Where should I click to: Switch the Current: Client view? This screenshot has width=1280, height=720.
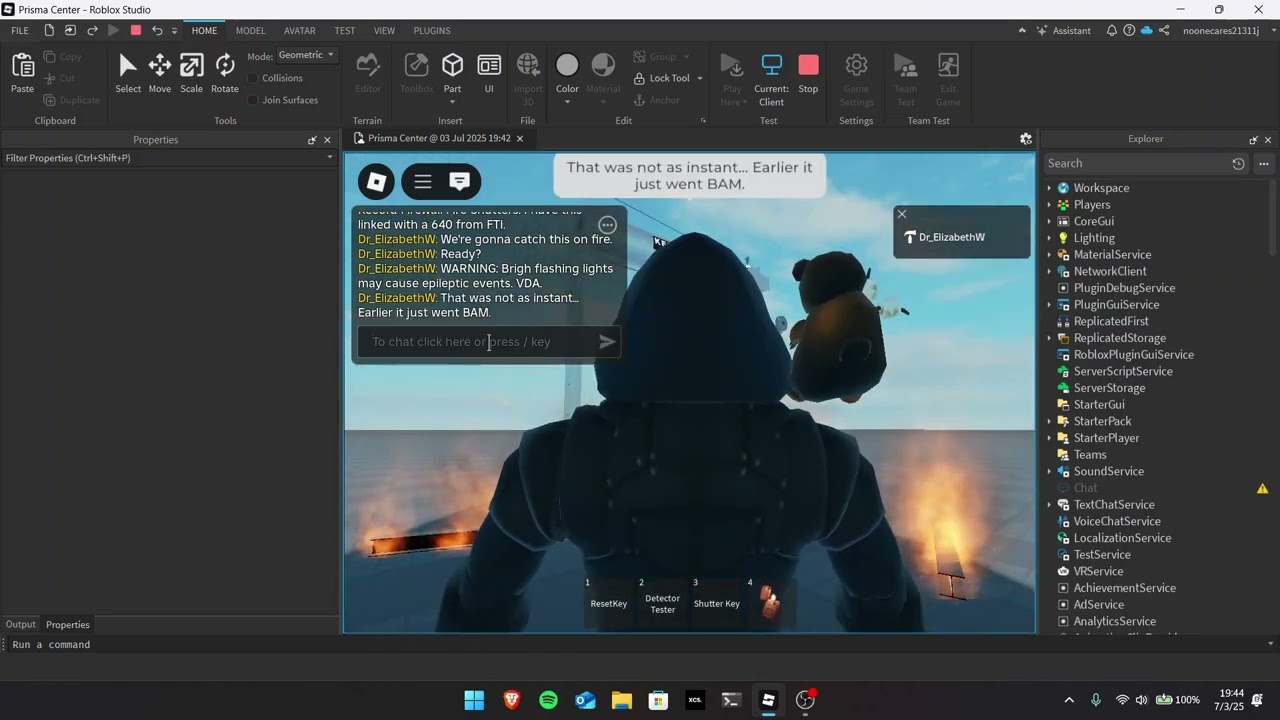tap(771, 80)
